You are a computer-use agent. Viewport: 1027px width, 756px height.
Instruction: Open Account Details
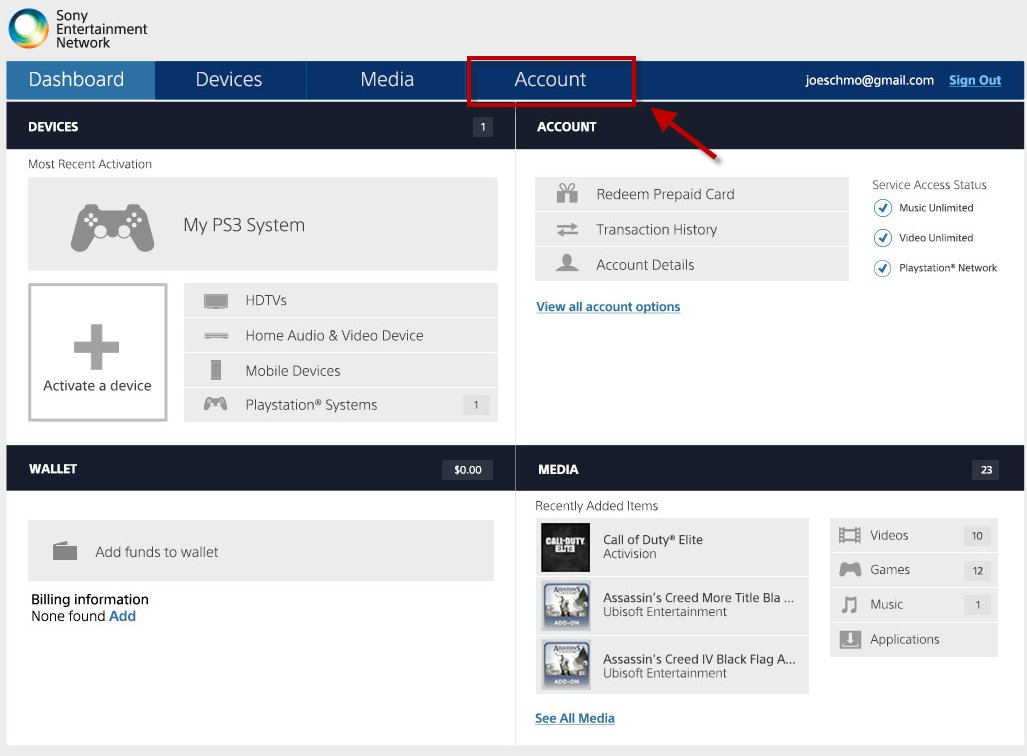pyautogui.click(x=692, y=265)
